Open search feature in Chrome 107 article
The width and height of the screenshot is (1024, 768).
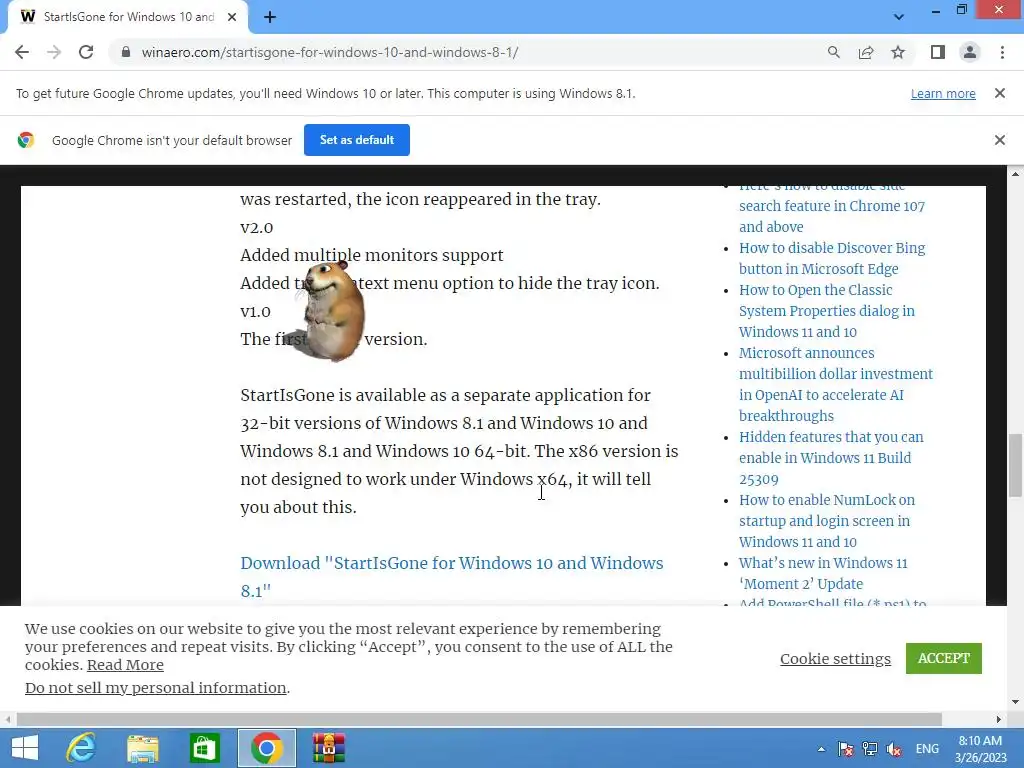(x=832, y=206)
